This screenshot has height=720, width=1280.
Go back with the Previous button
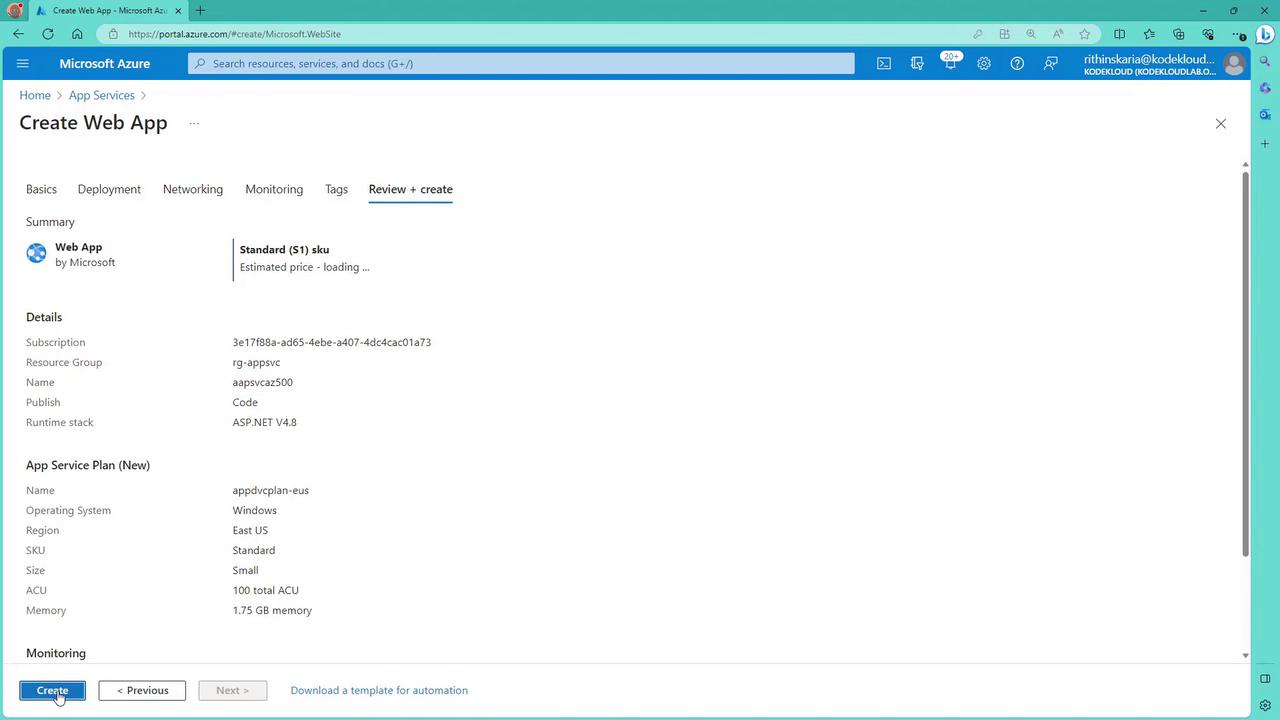[142, 690]
